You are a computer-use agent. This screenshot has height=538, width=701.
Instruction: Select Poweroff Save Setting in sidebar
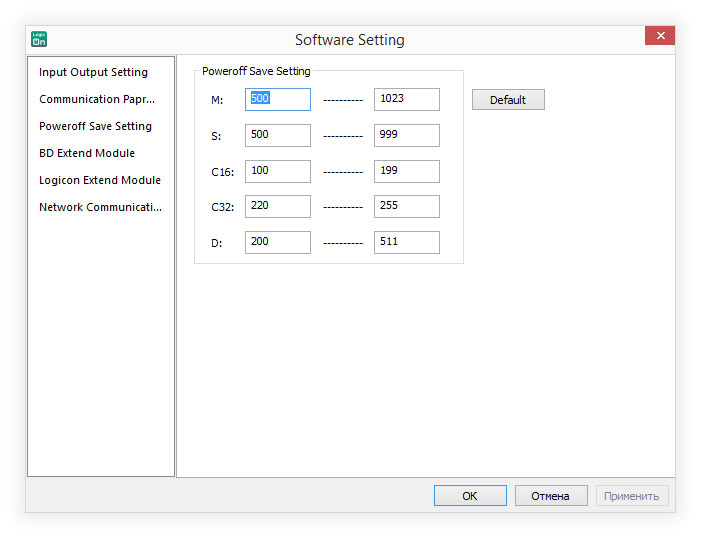click(x=95, y=126)
